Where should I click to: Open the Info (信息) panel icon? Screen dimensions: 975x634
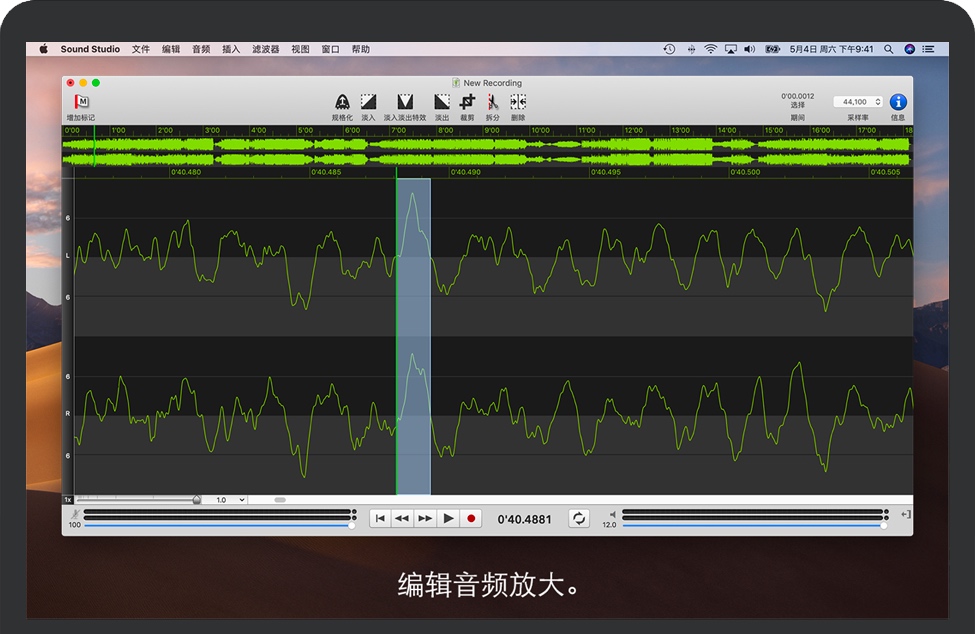click(x=898, y=102)
